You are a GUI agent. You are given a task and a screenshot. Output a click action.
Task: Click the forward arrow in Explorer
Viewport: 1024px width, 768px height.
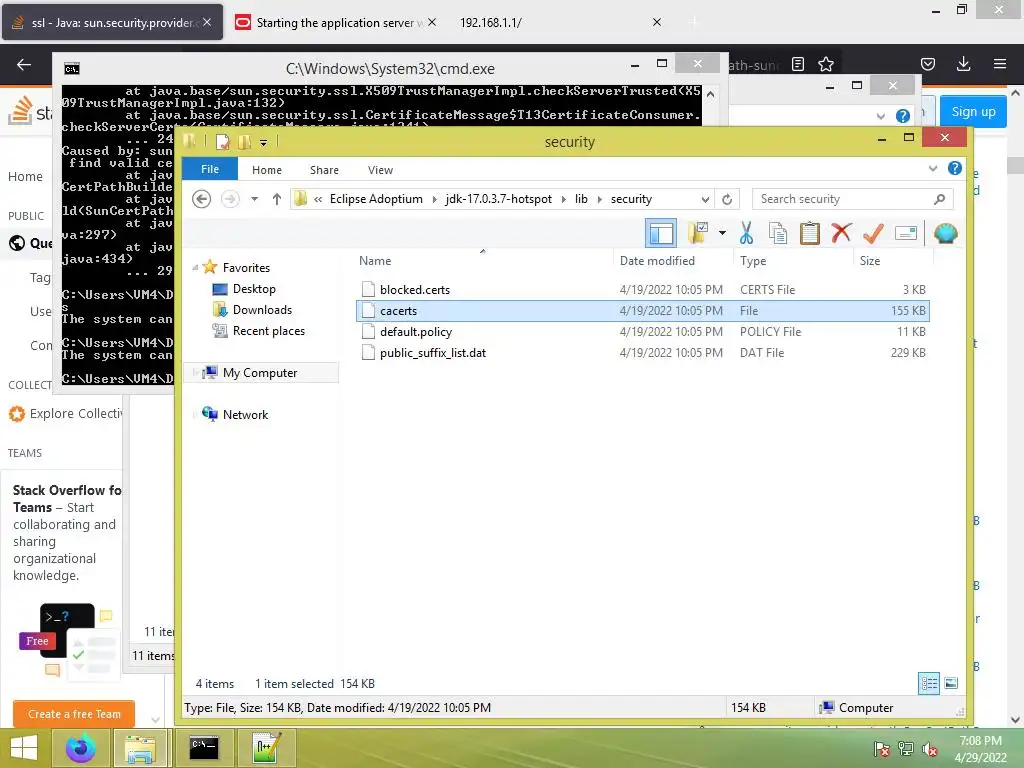click(x=230, y=199)
